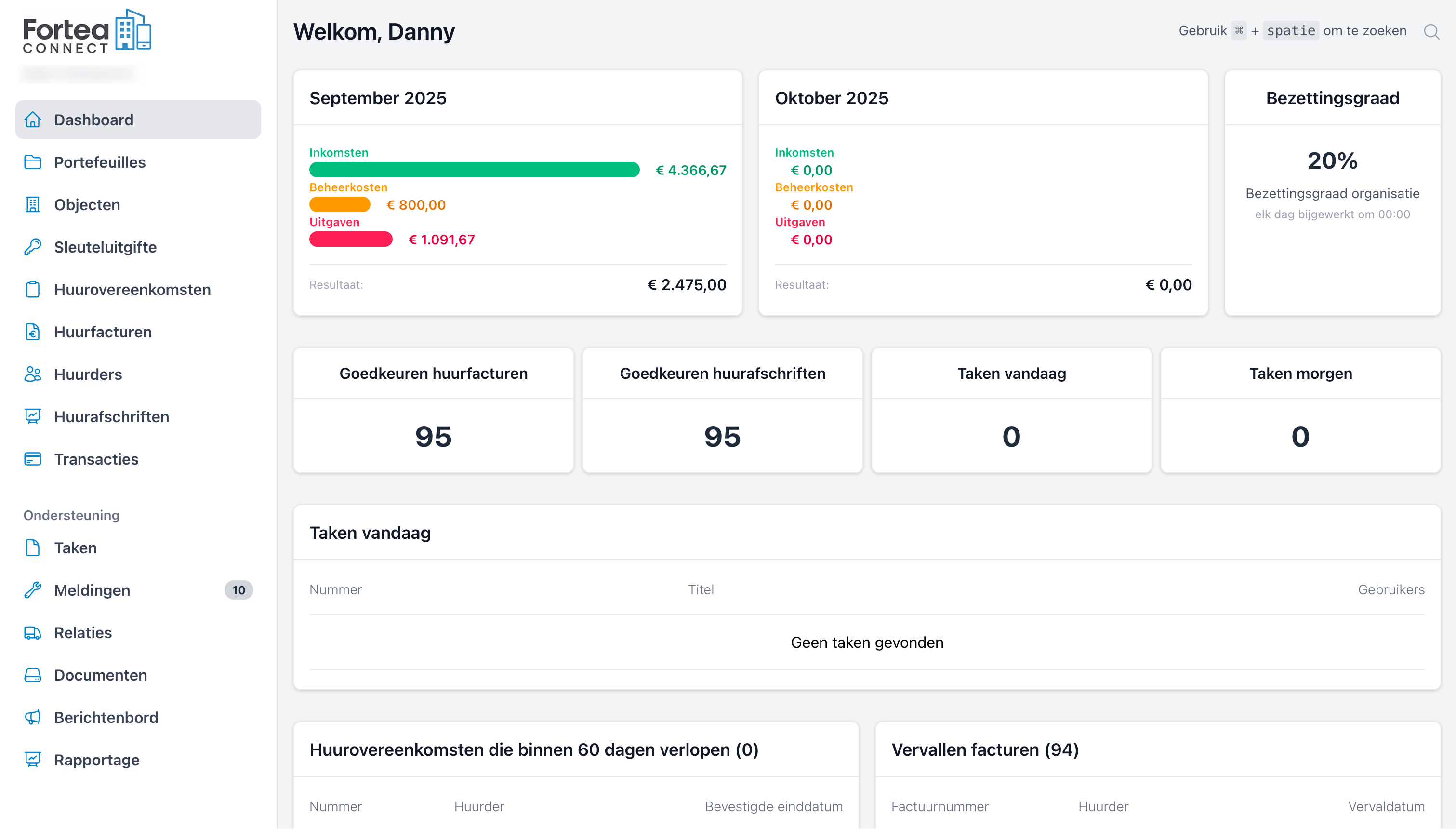Screen dimensions: 1456x829
Task: Click the folder icon next to Portefeuilles
Action: pyautogui.click(x=32, y=162)
